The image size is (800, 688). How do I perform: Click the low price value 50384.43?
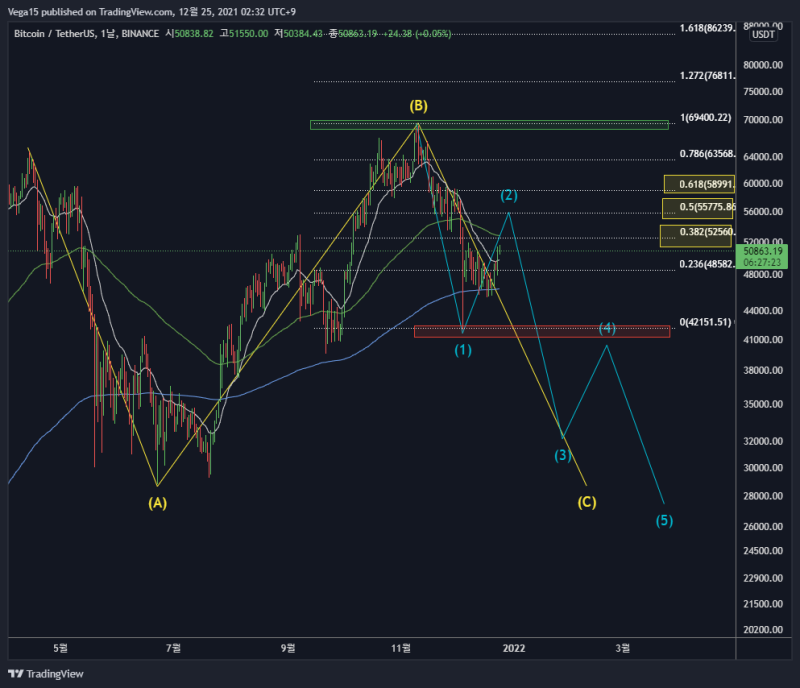303,34
